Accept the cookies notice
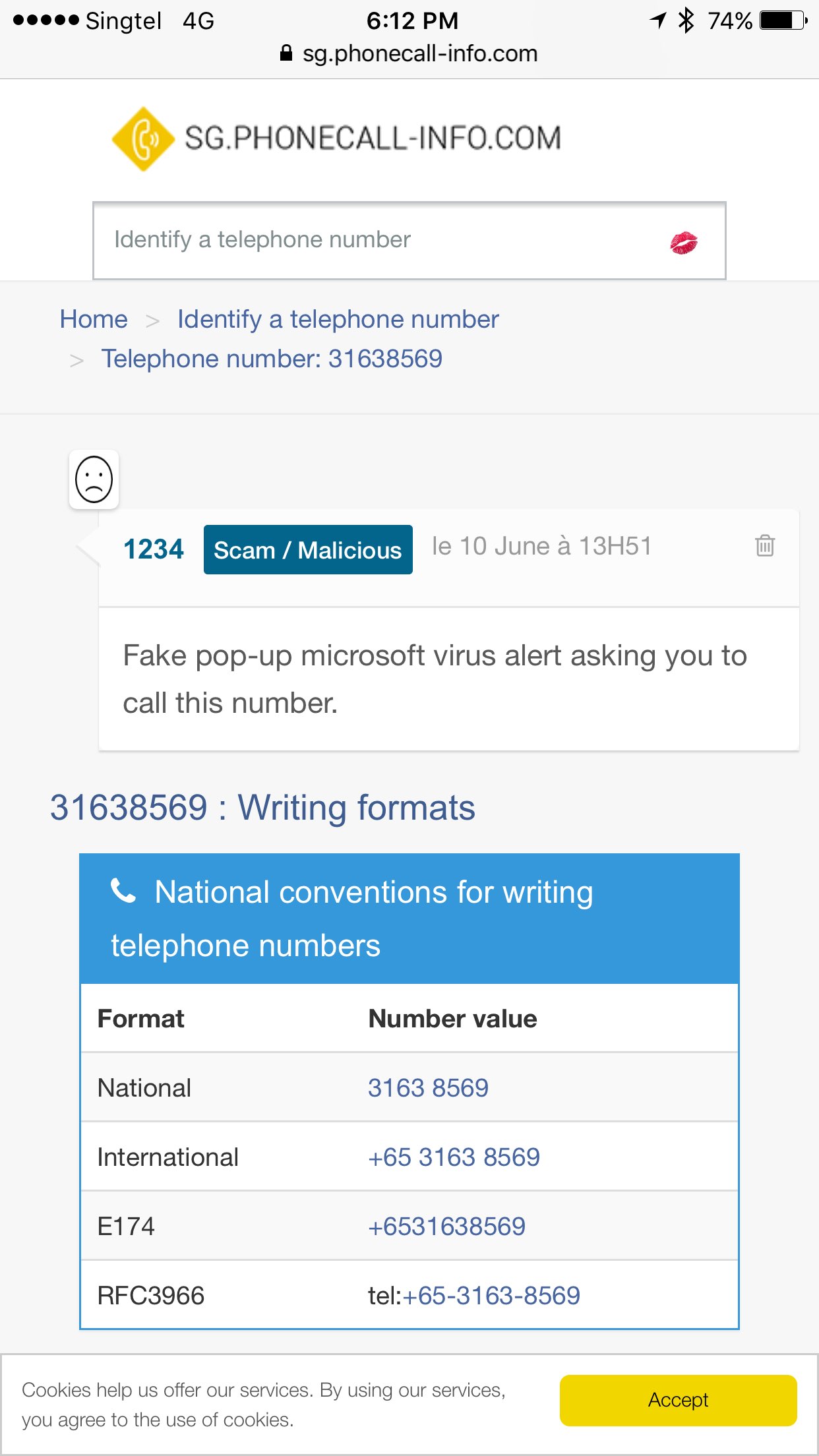 pyautogui.click(x=678, y=1400)
